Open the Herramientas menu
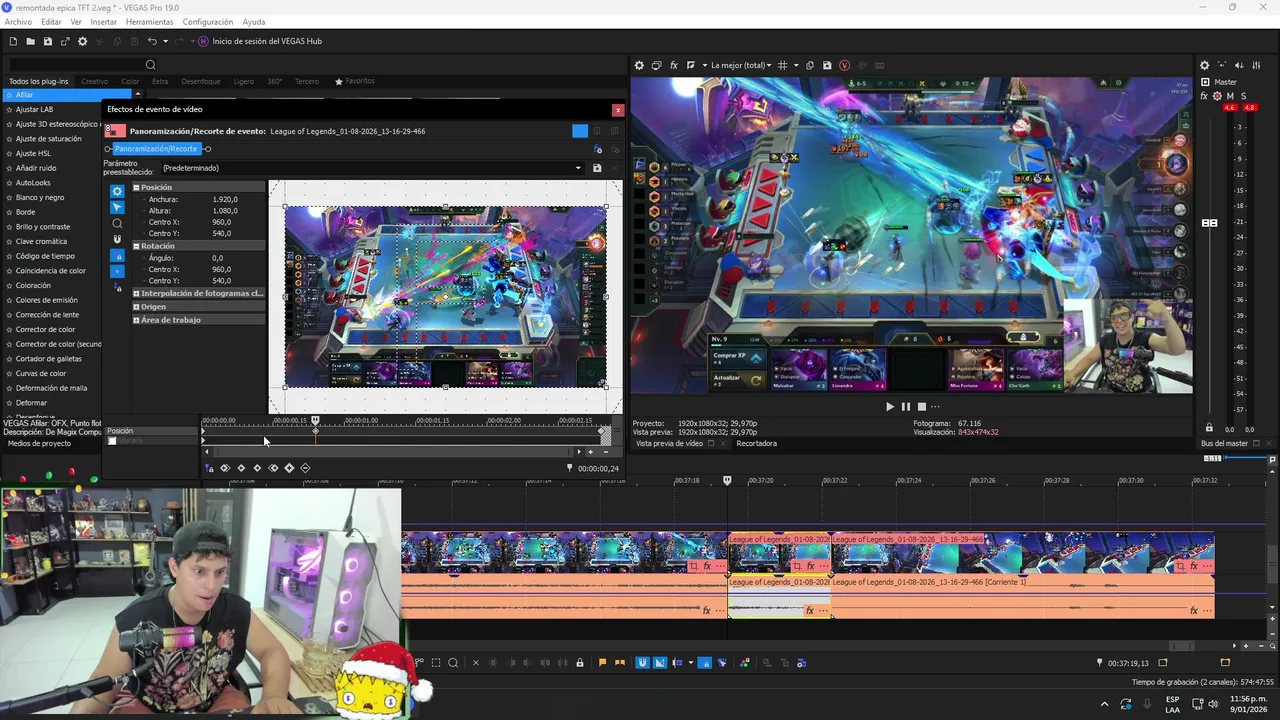 click(x=149, y=21)
